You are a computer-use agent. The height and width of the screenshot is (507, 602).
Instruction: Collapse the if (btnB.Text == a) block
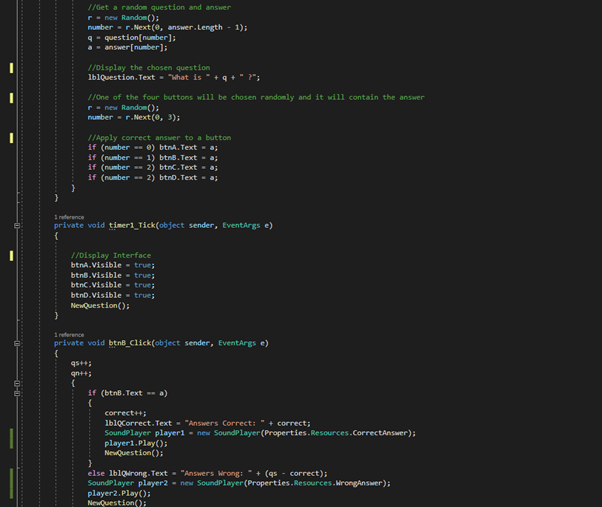point(17,393)
